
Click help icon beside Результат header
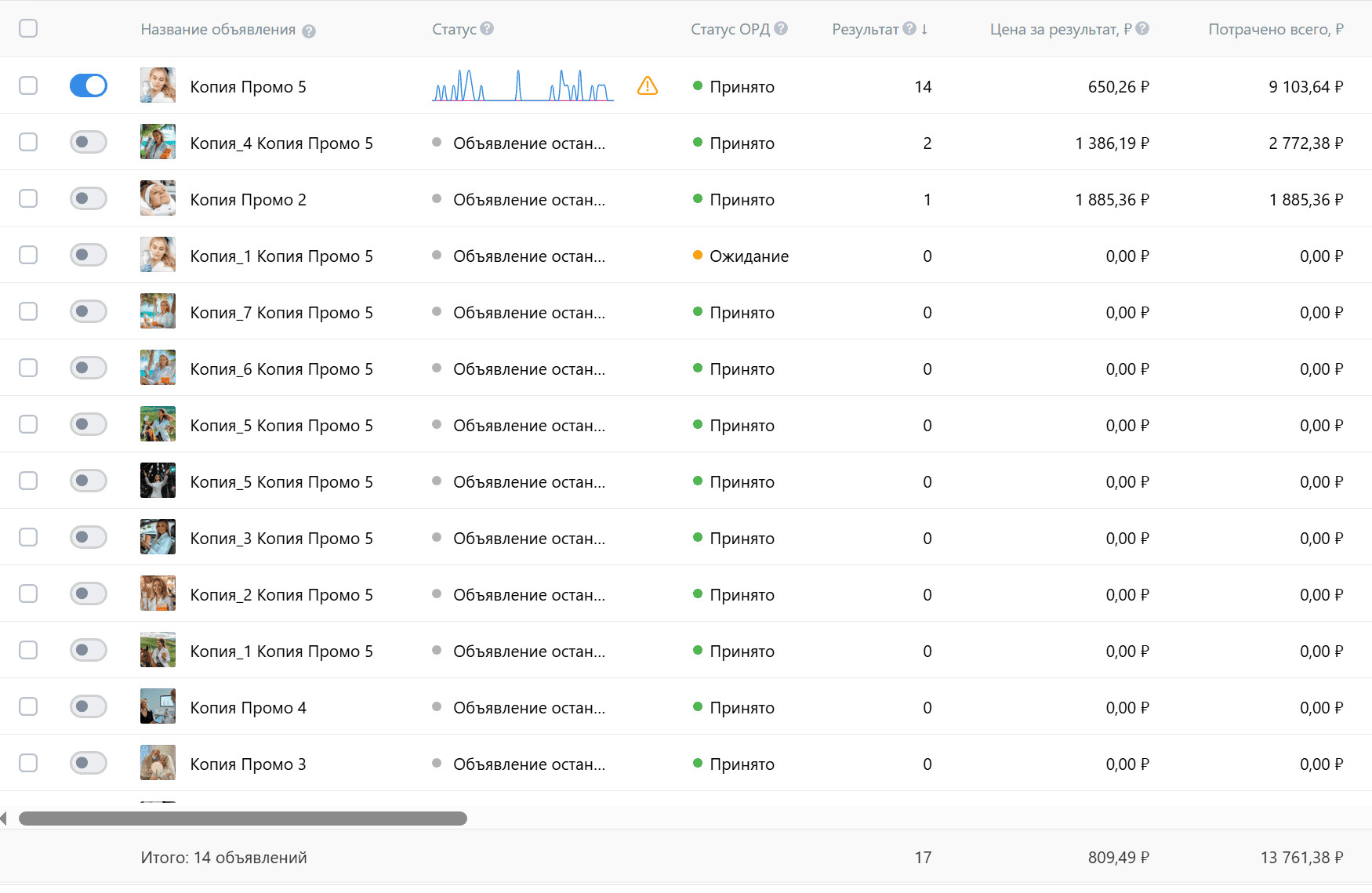909,28
